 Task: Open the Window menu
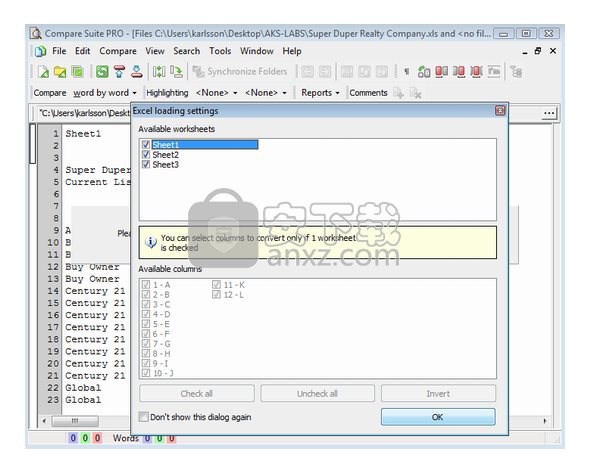coord(257,51)
